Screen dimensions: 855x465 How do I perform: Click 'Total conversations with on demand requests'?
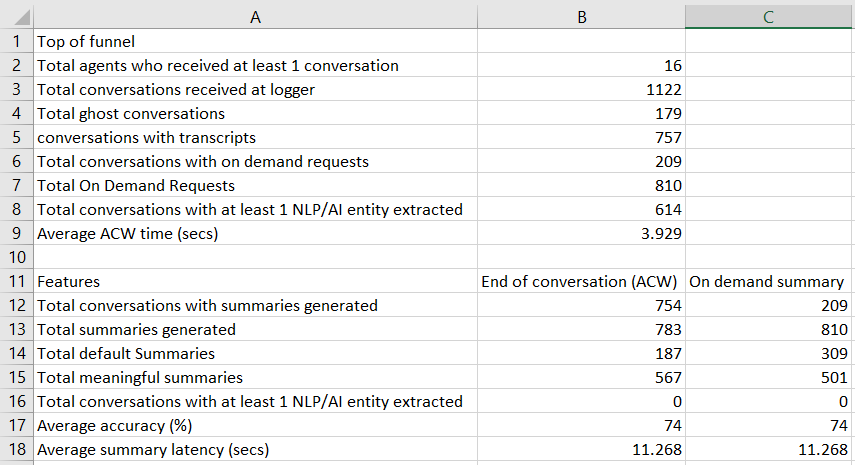tap(255, 161)
